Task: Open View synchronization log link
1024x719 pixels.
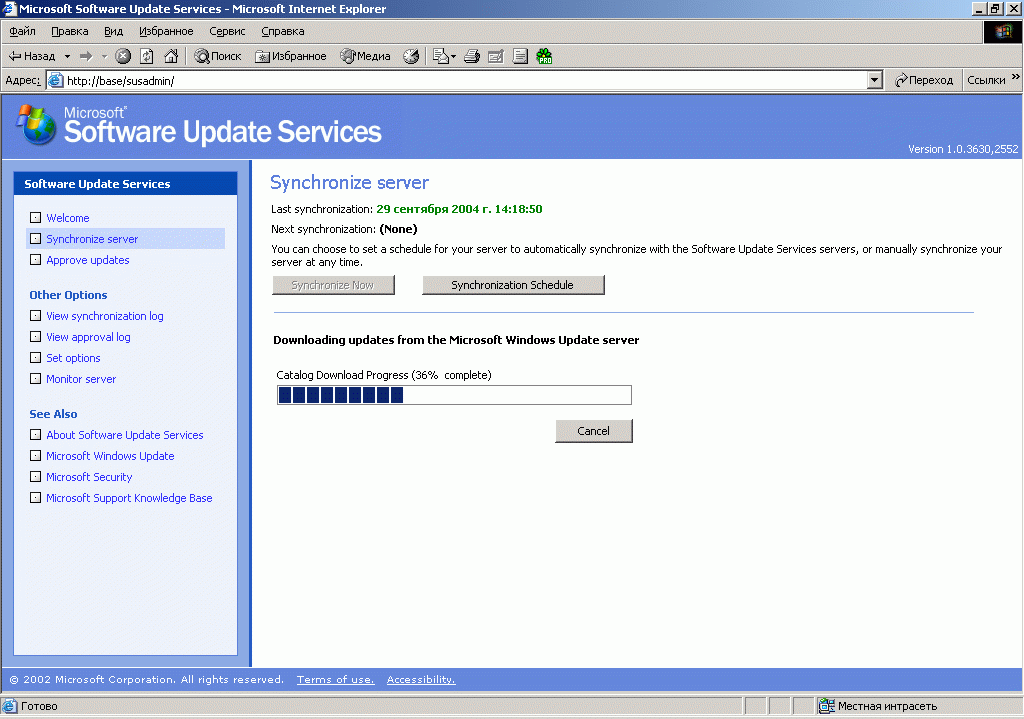Action: 104,316
